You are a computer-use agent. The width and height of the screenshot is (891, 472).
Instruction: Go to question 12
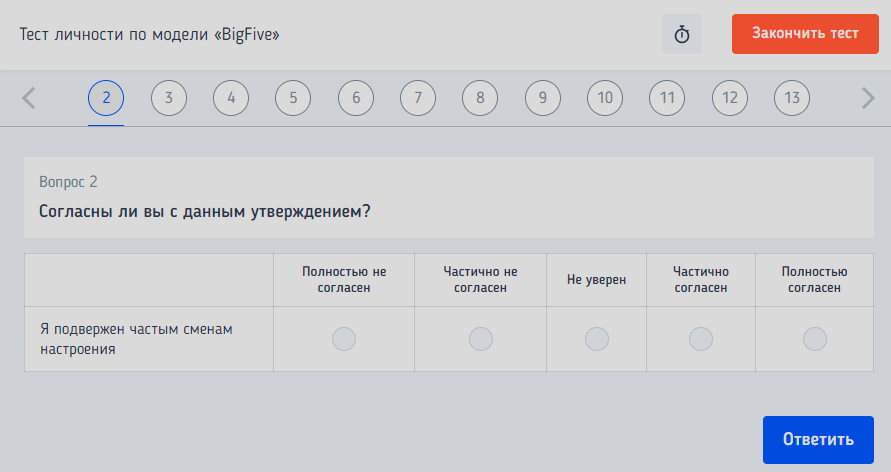(730, 98)
